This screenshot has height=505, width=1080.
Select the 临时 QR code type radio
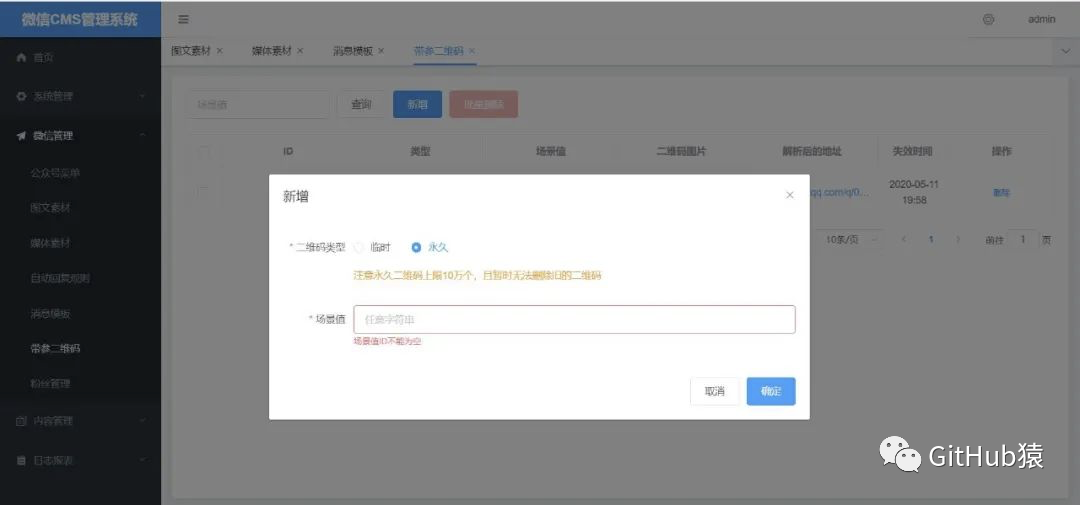373,247
